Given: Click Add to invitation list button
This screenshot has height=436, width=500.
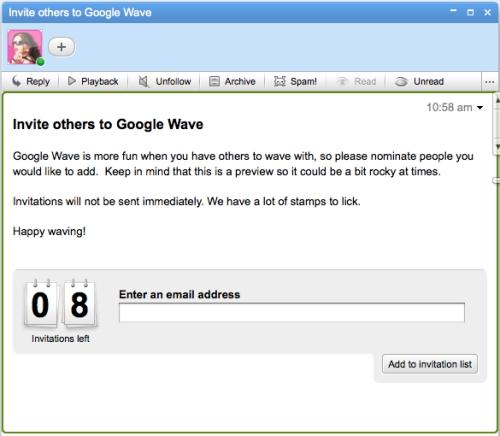Looking at the screenshot, I should [430, 364].
